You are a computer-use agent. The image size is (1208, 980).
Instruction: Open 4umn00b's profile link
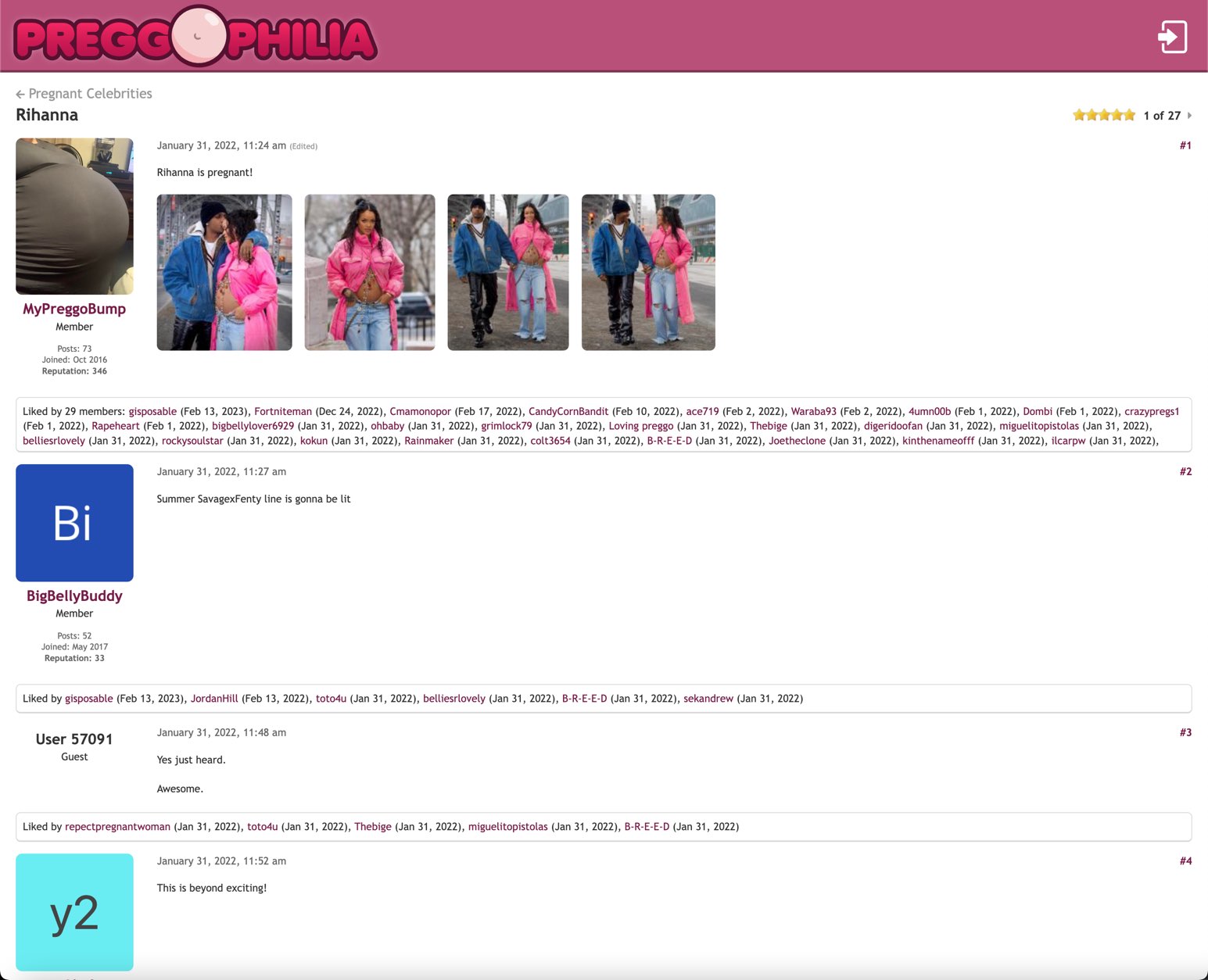(930, 411)
